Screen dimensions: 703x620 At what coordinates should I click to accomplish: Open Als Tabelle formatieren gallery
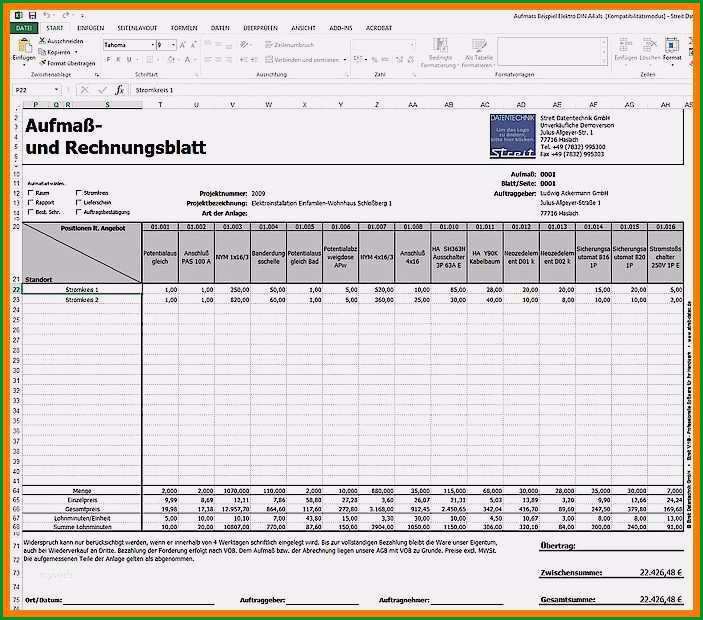pyautogui.click(x=478, y=53)
